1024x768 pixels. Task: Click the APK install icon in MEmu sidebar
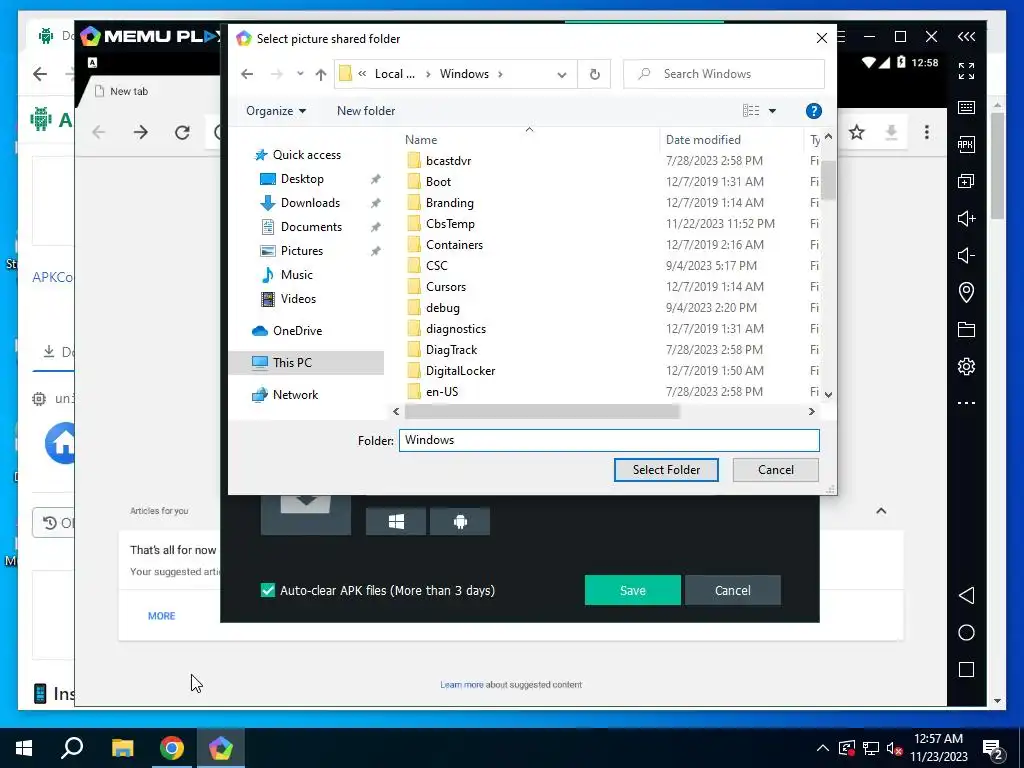(966, 144)
